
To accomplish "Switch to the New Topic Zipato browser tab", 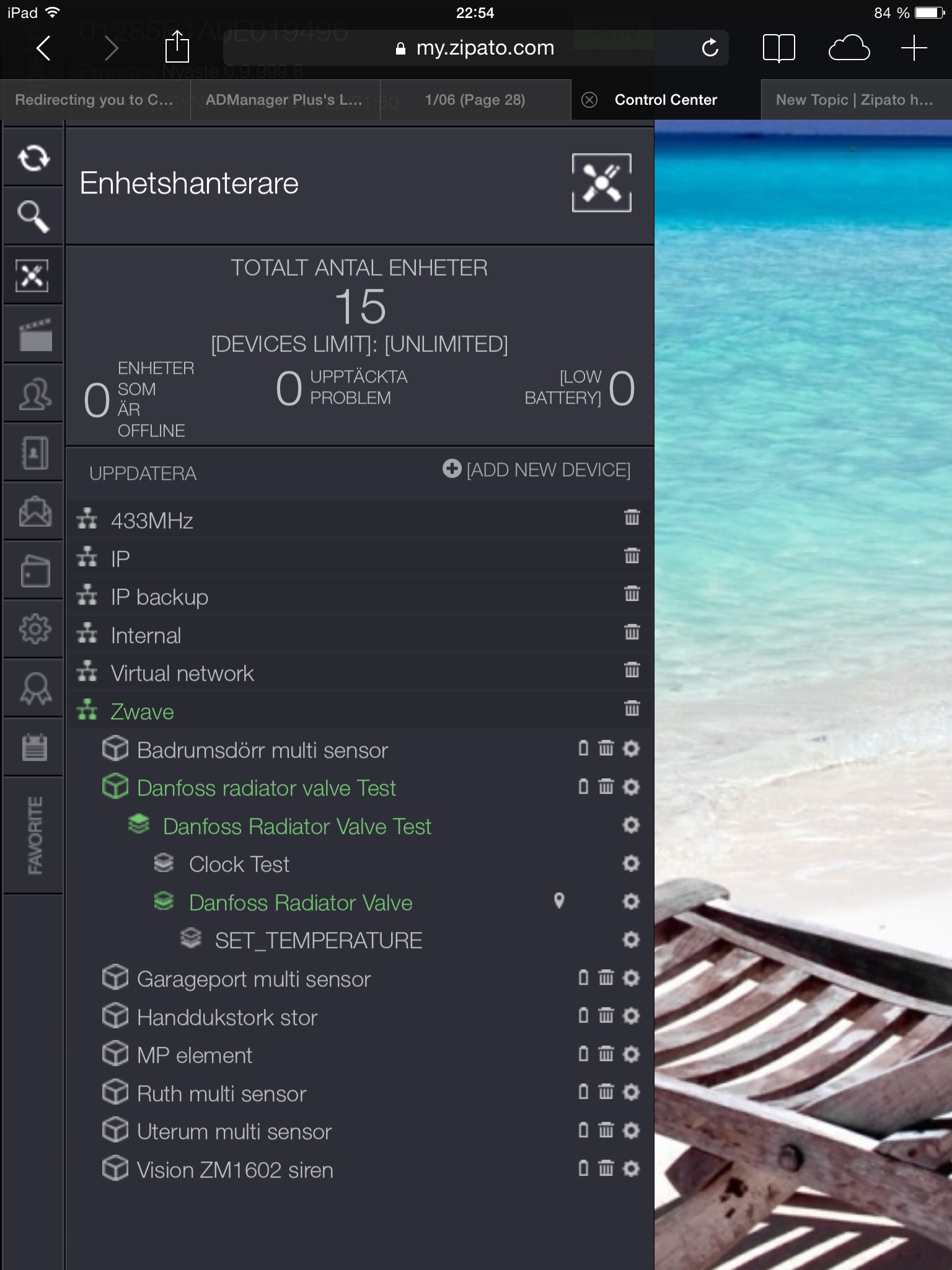I will 854,100.
